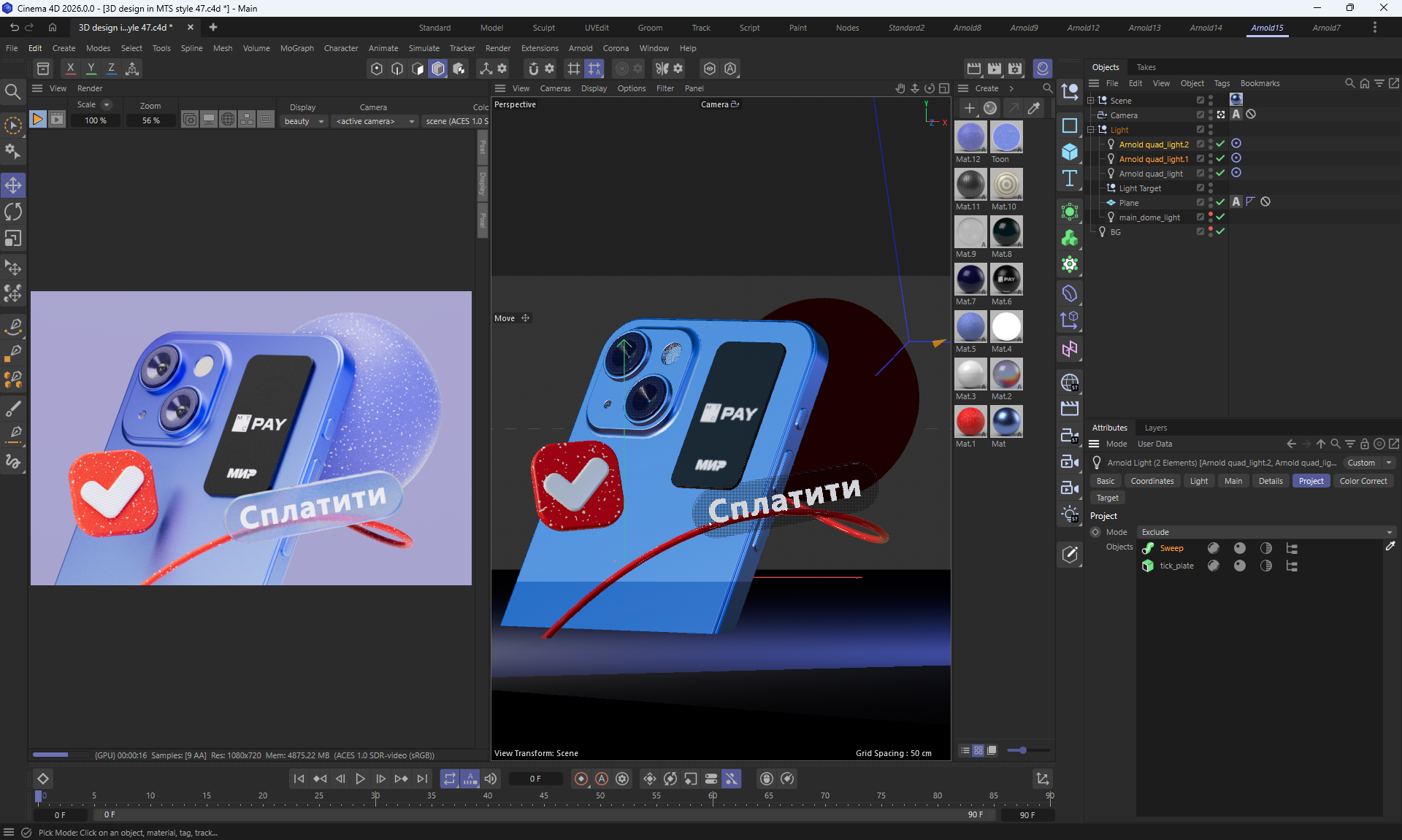Switch to the Takes tab

(x=1146, y=67)
